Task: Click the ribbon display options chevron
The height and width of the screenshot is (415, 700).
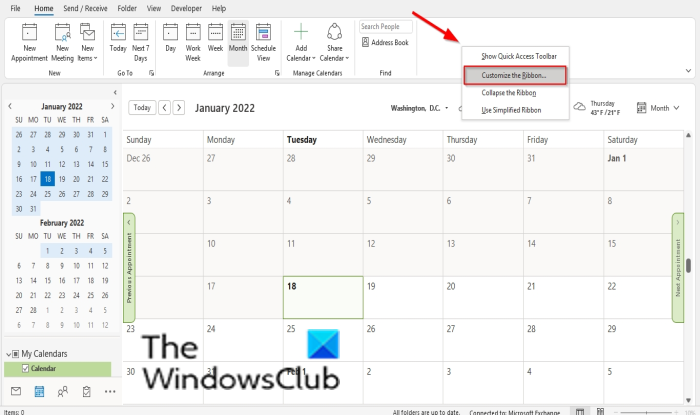Action: tap(688, 71)
